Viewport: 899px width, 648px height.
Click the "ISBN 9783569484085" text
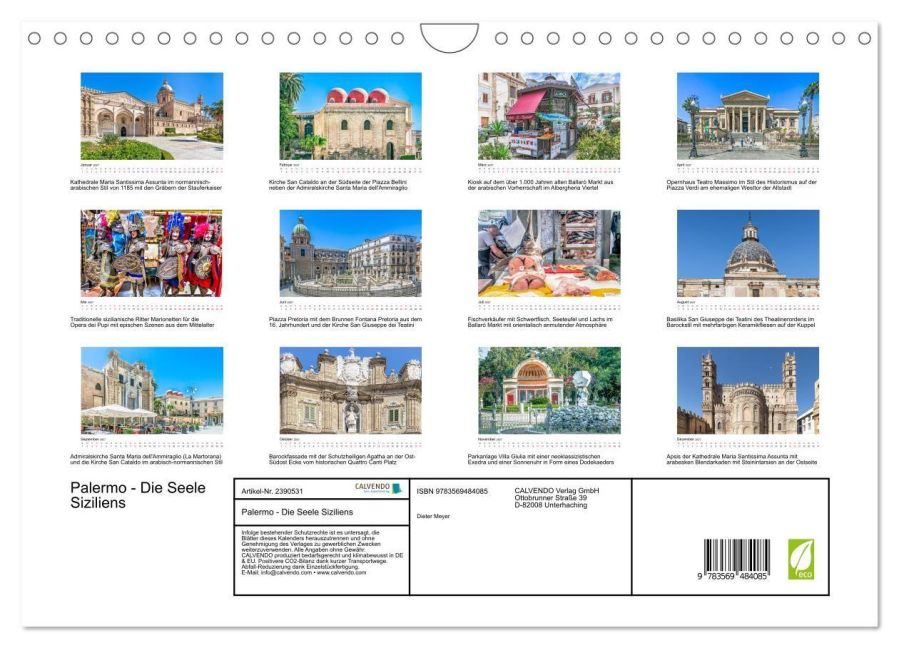(x=452, y=491)
